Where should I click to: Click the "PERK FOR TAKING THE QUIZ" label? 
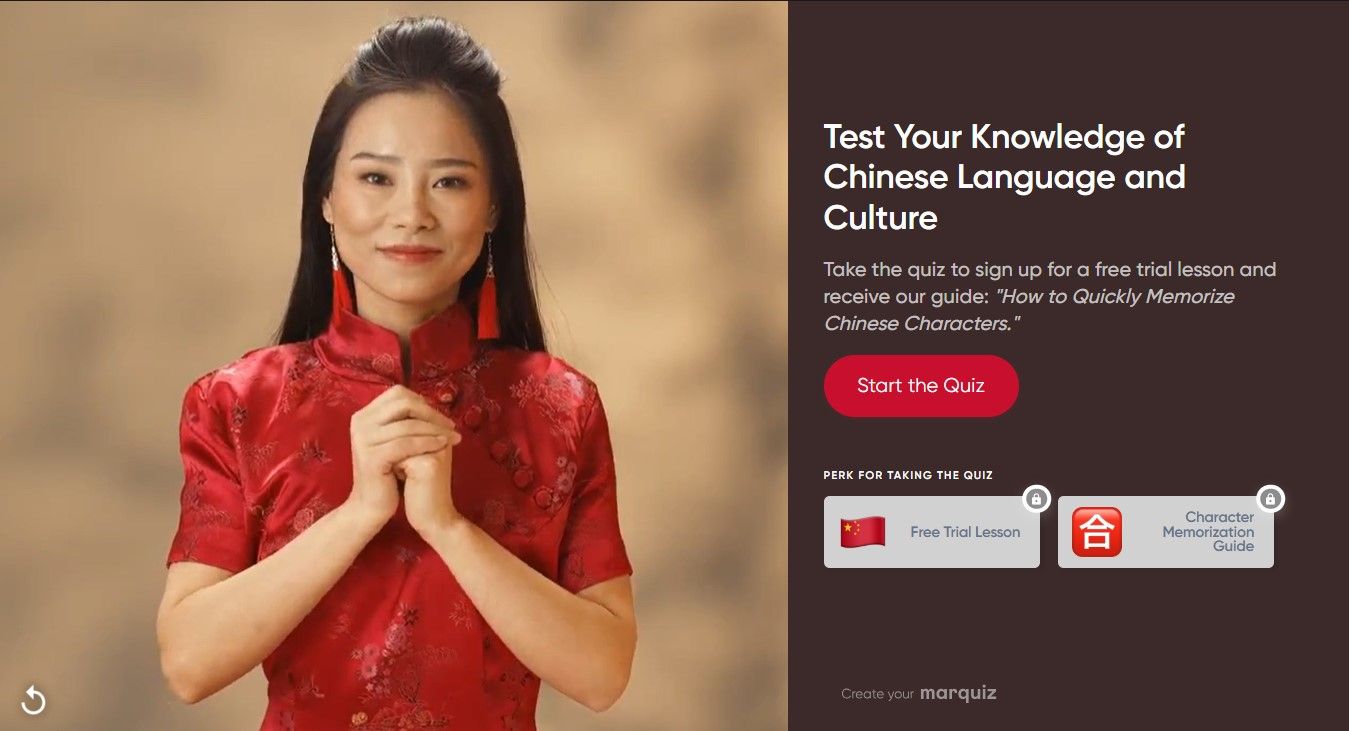pos(908,475)
